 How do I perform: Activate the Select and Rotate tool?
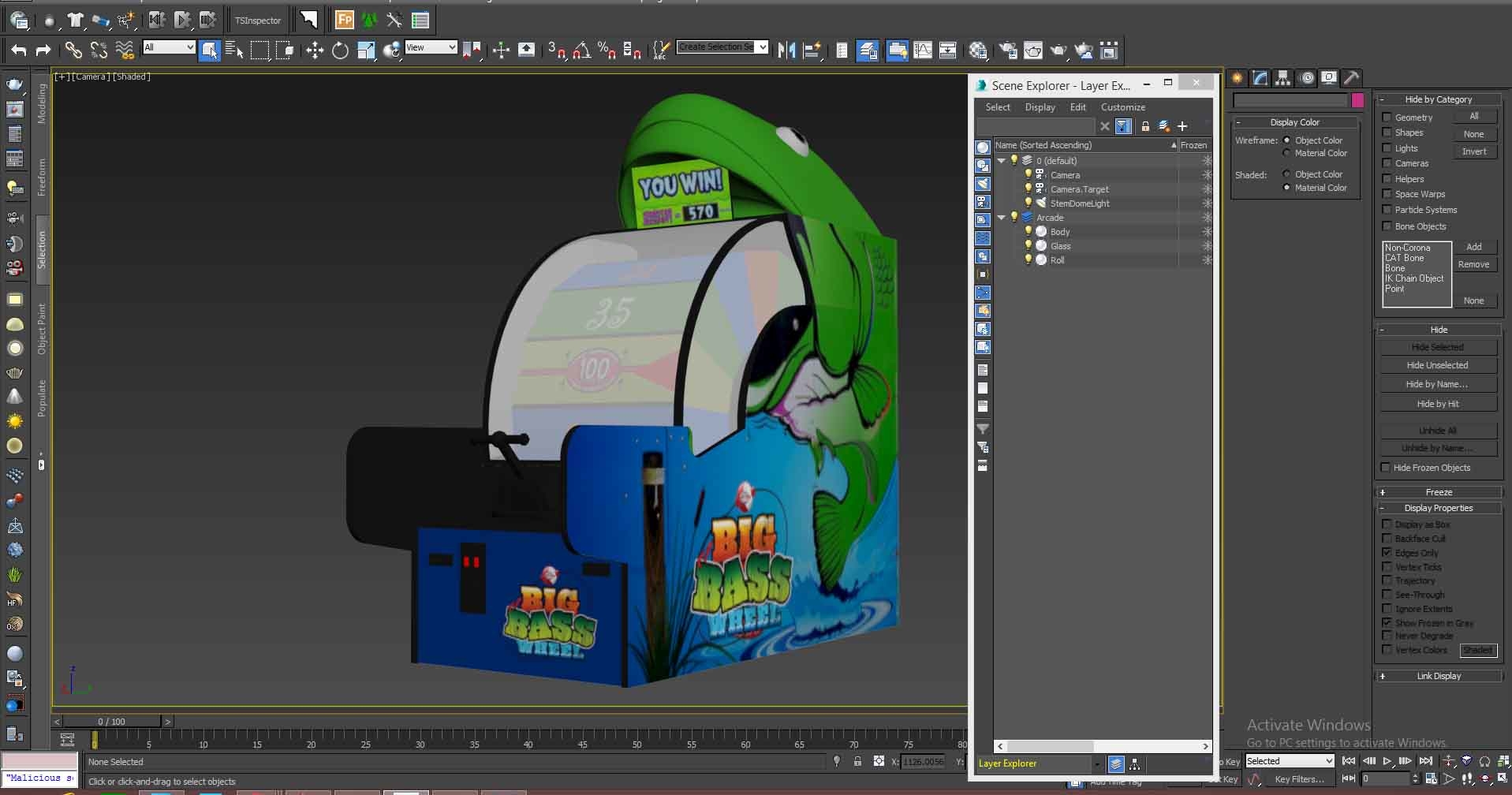339,50
